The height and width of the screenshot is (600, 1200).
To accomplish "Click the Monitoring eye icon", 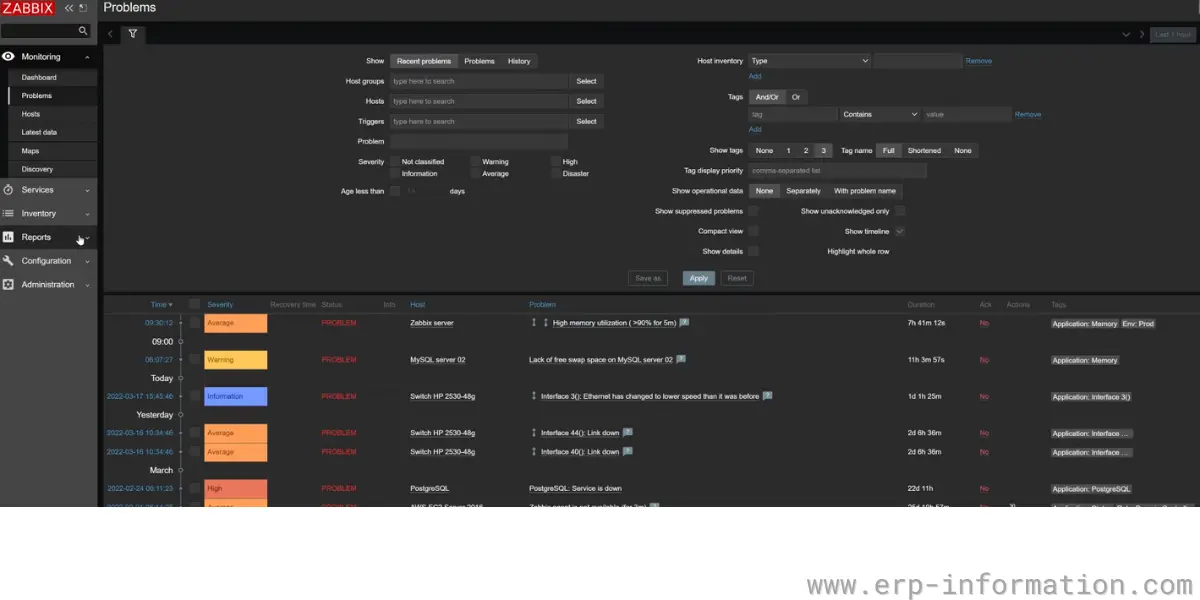I will point(8,57).
